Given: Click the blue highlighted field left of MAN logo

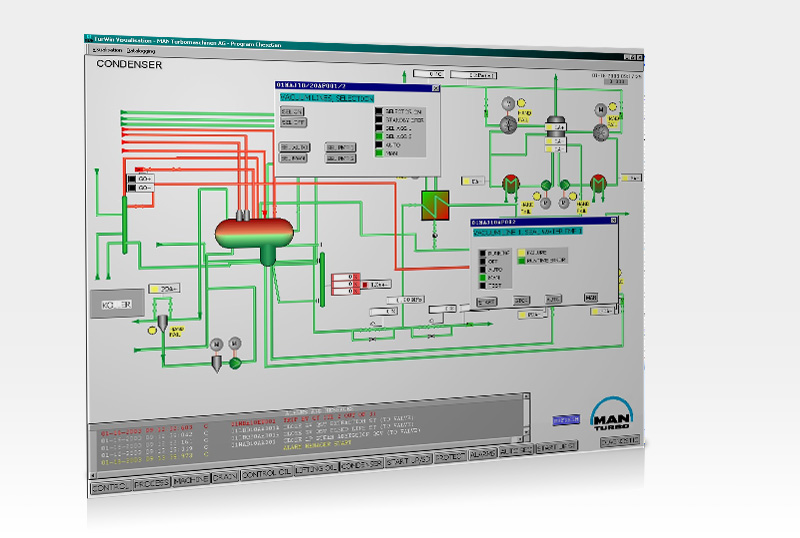Looking at the screenshot, I should (566, 420).
